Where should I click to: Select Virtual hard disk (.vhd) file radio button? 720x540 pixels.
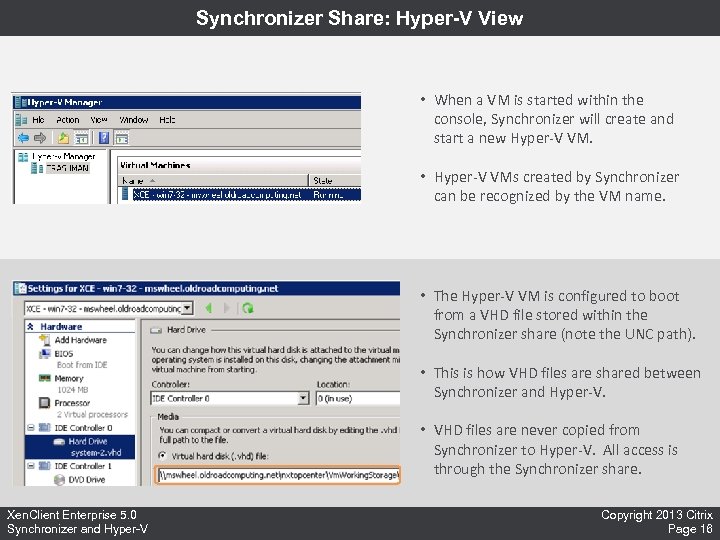(x=162, y=456)
